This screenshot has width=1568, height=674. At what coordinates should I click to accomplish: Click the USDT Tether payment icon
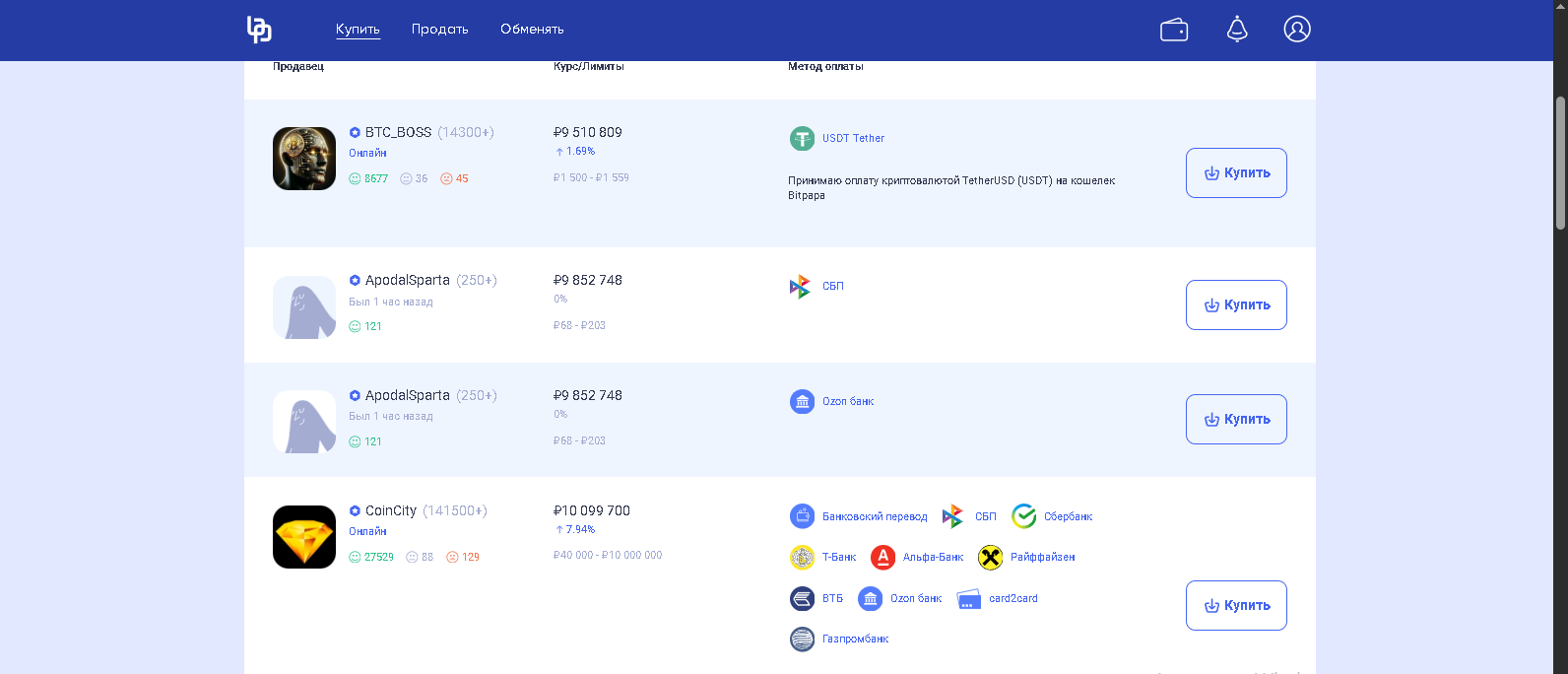click(x=802, y=139)
